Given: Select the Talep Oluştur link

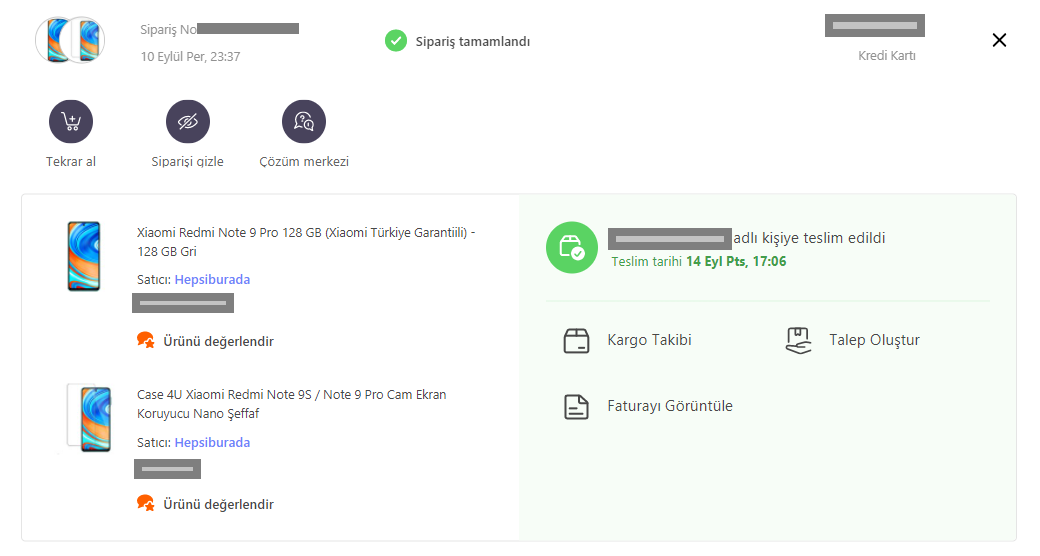Looking at the screenshot, I should click(874, 340).
